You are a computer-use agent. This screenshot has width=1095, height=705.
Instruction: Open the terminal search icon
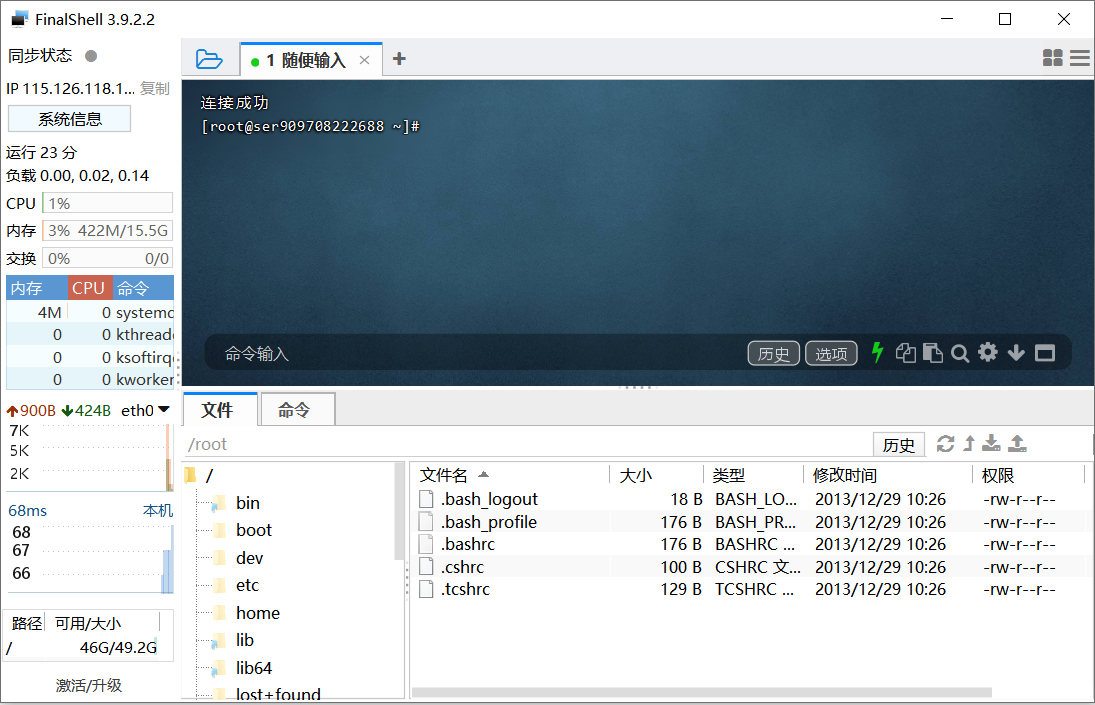[960, 353]
